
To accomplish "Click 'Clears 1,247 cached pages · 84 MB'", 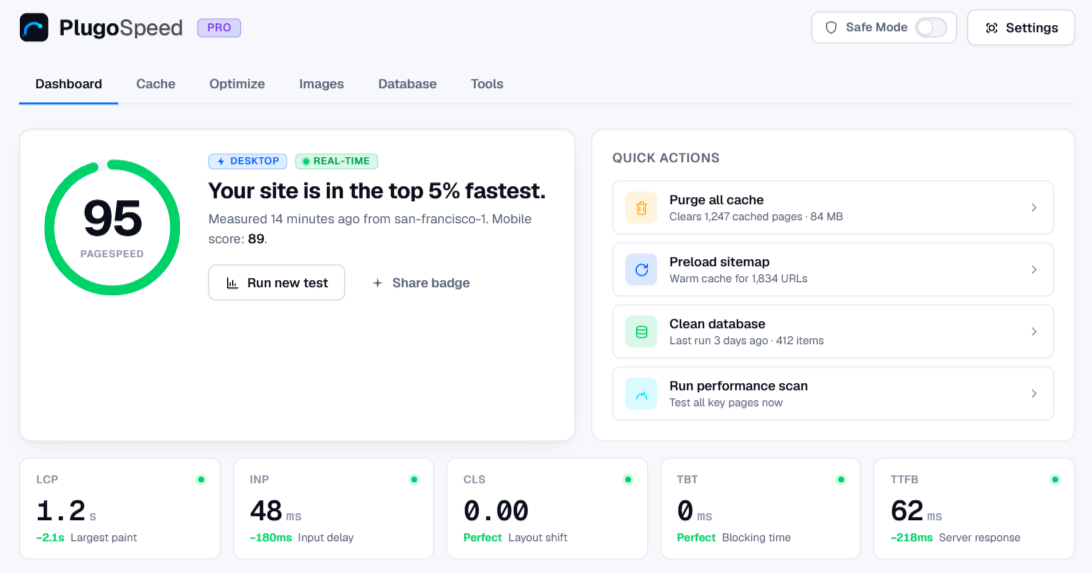I will pyautogui.click(x=756, y=217).
